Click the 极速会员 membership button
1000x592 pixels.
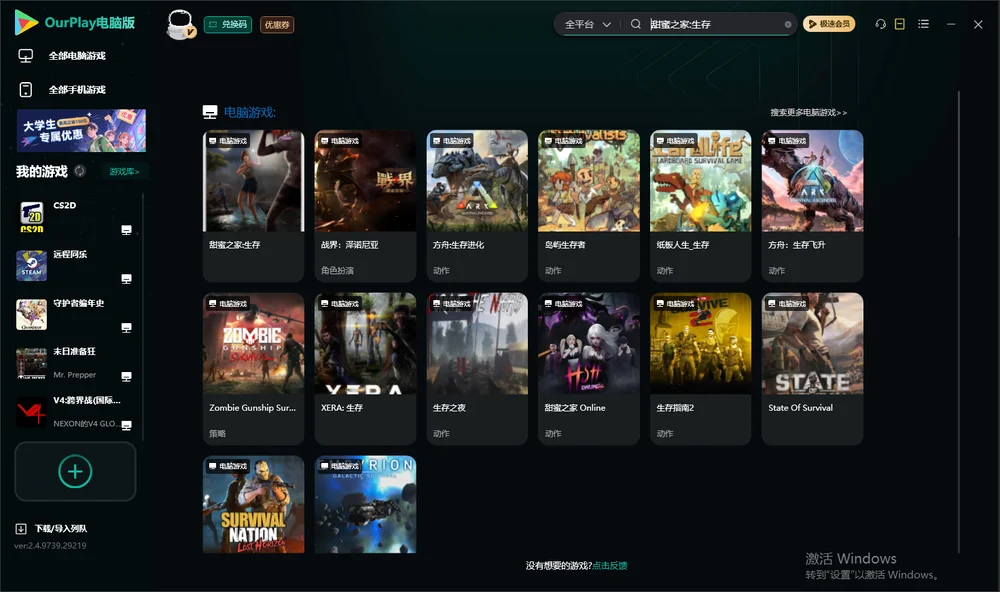pos(829,24)
